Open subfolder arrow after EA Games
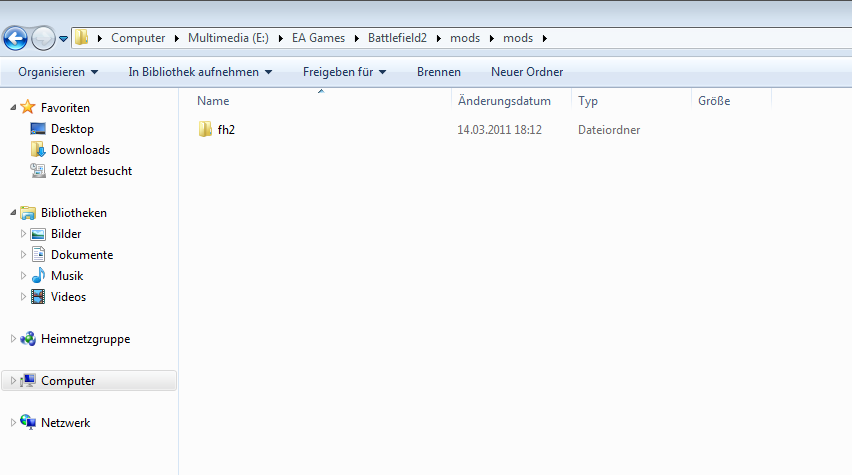The height and width of the screenshot is (475, 852). (x=356, y=38)
